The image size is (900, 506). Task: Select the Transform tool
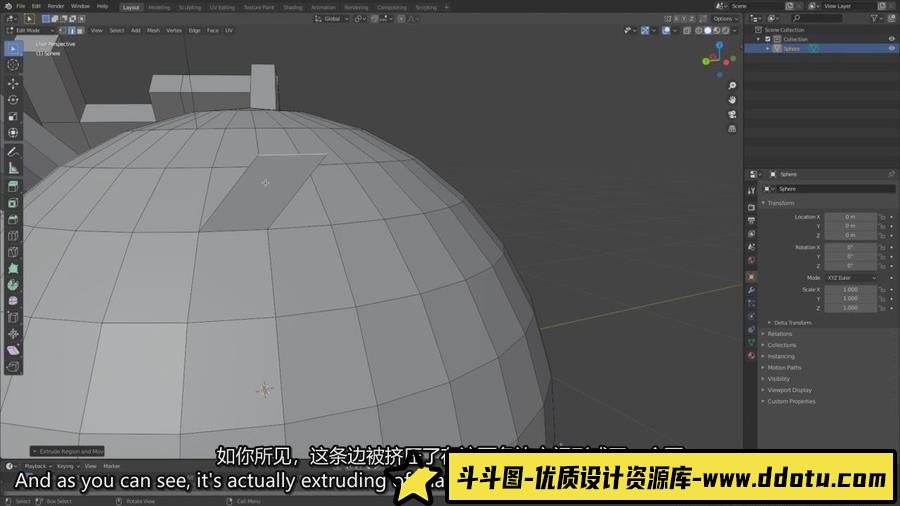click(x=13, y=133)
